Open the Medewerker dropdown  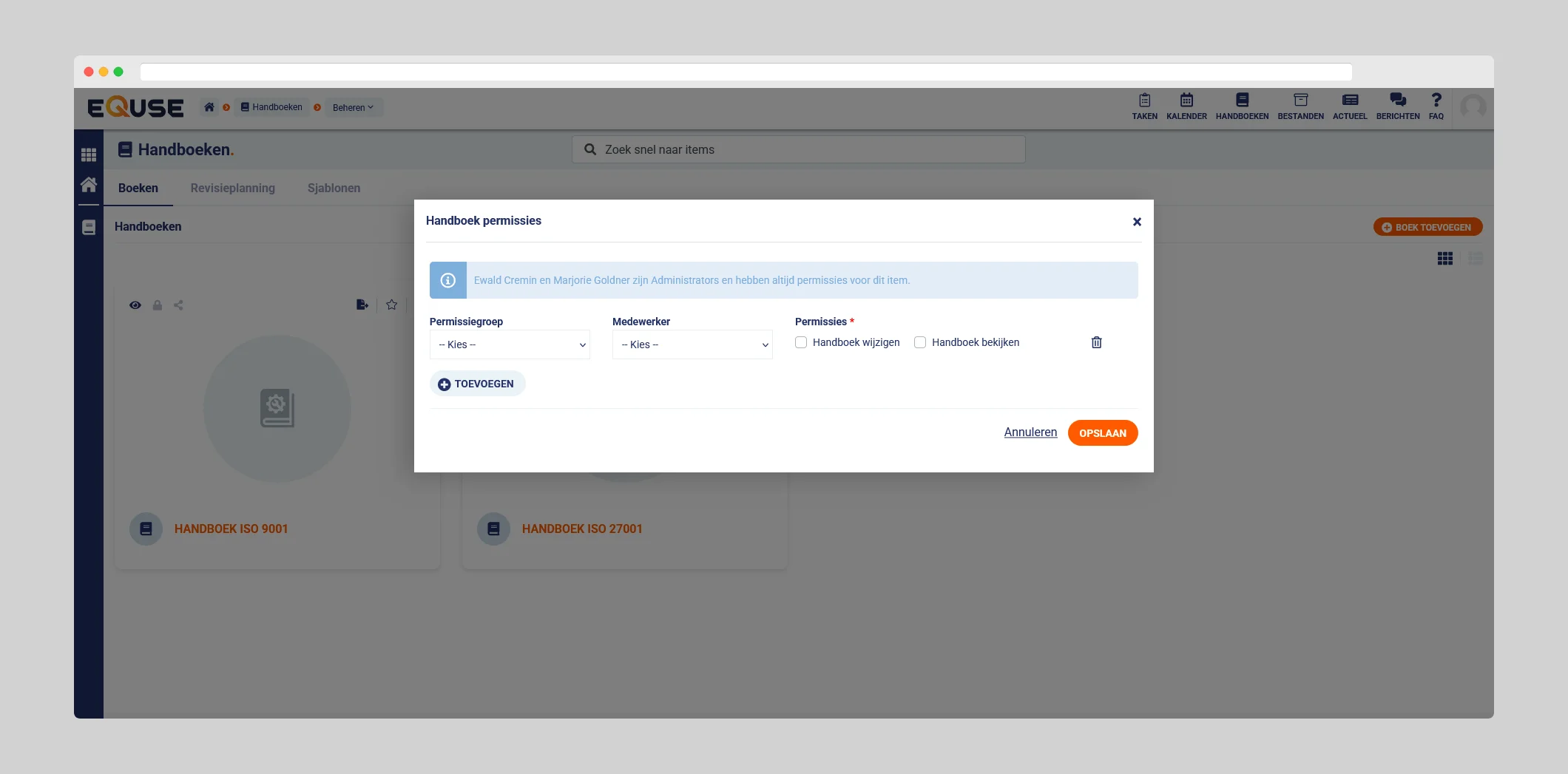[x=692, y=344]
